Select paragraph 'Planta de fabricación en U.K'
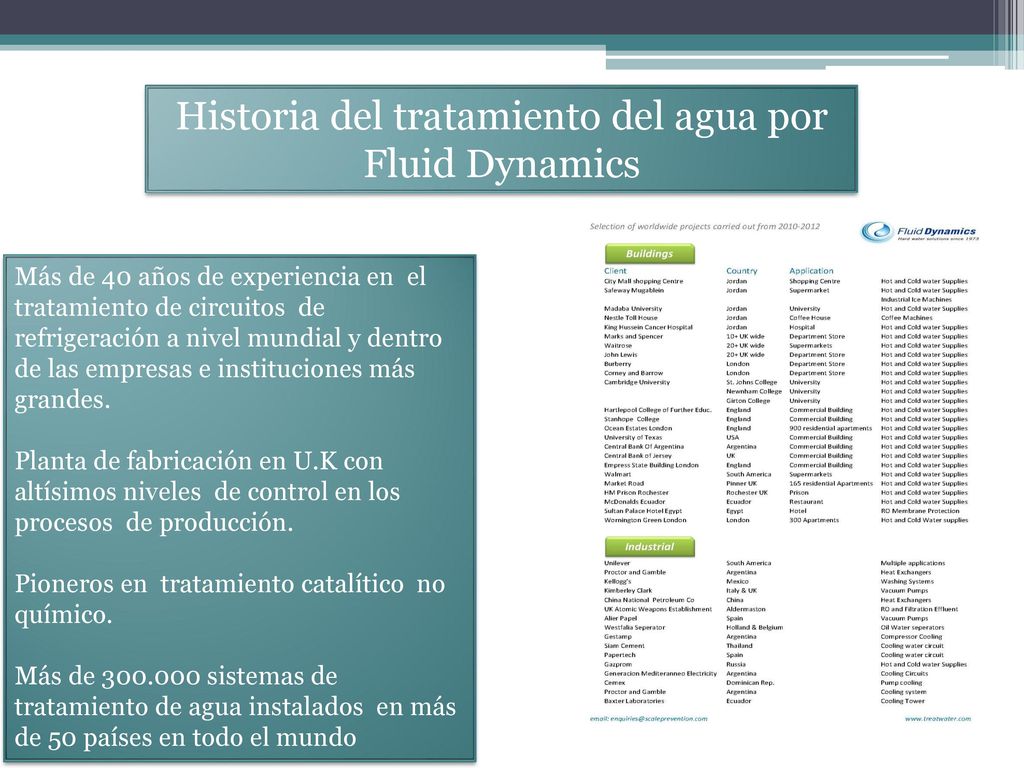 click(x=207, y=492)
